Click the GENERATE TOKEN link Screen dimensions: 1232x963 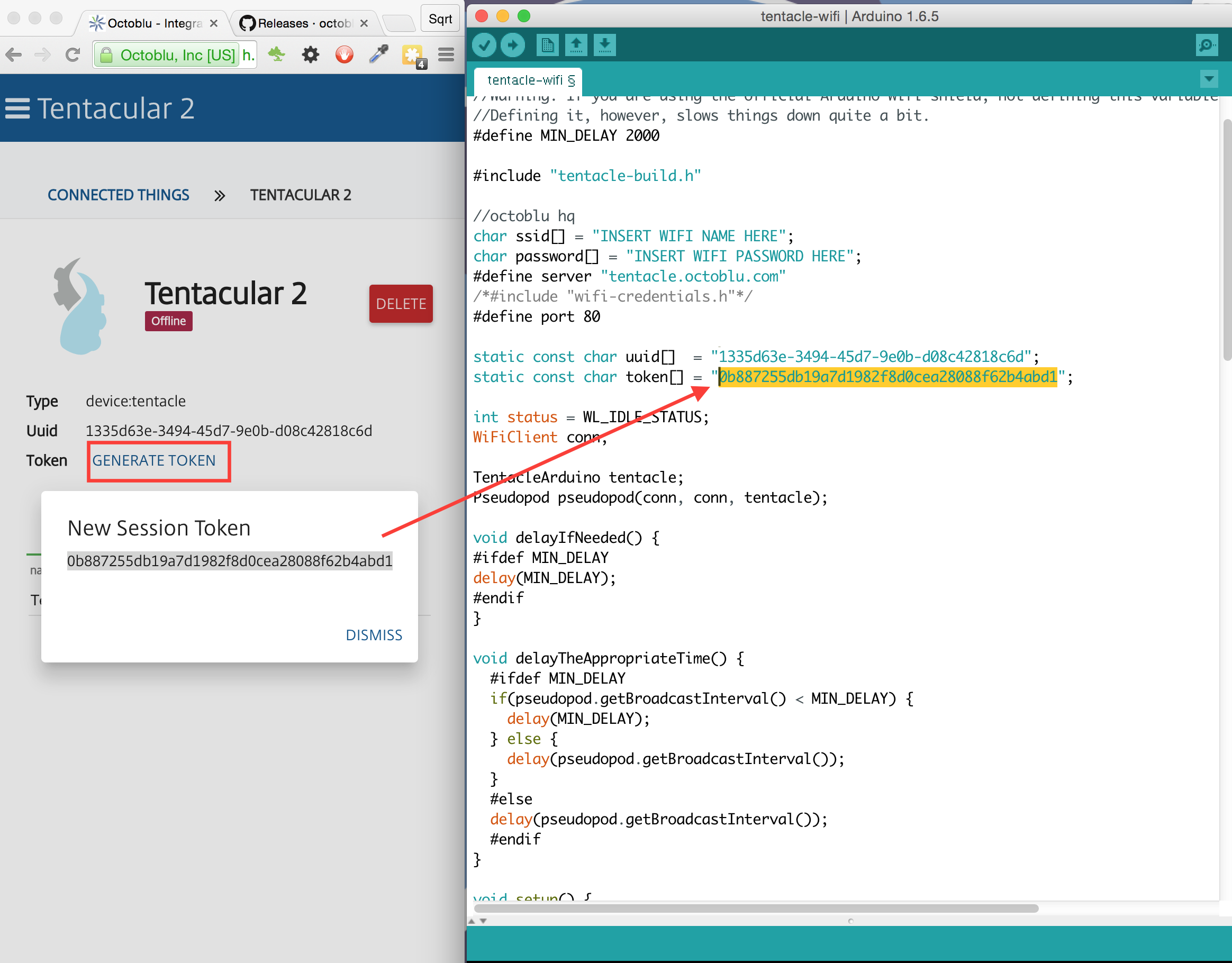tap(153, 460)
